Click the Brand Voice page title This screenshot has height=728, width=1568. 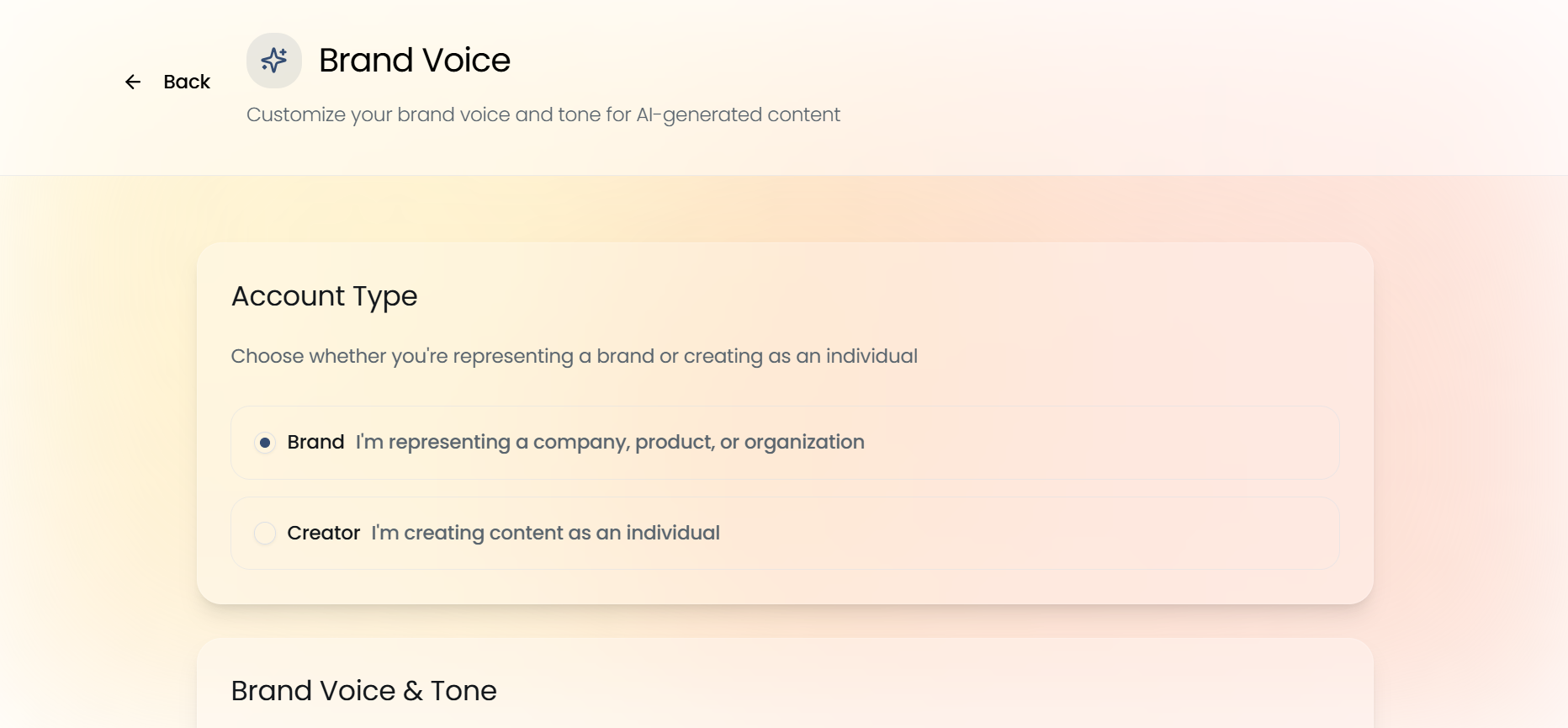(x=415, y=61)
